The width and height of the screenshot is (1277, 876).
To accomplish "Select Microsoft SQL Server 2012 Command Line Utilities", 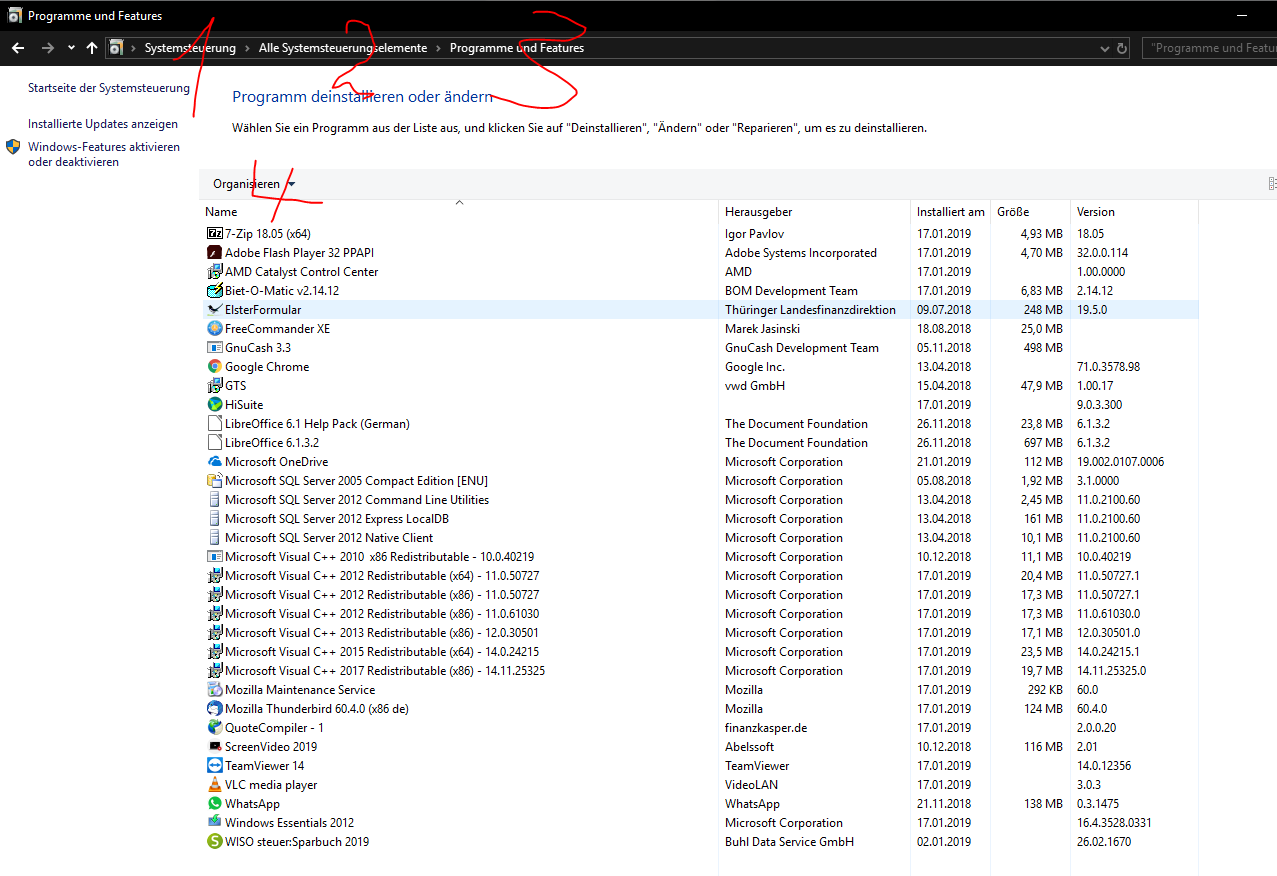I will (700, 500).
